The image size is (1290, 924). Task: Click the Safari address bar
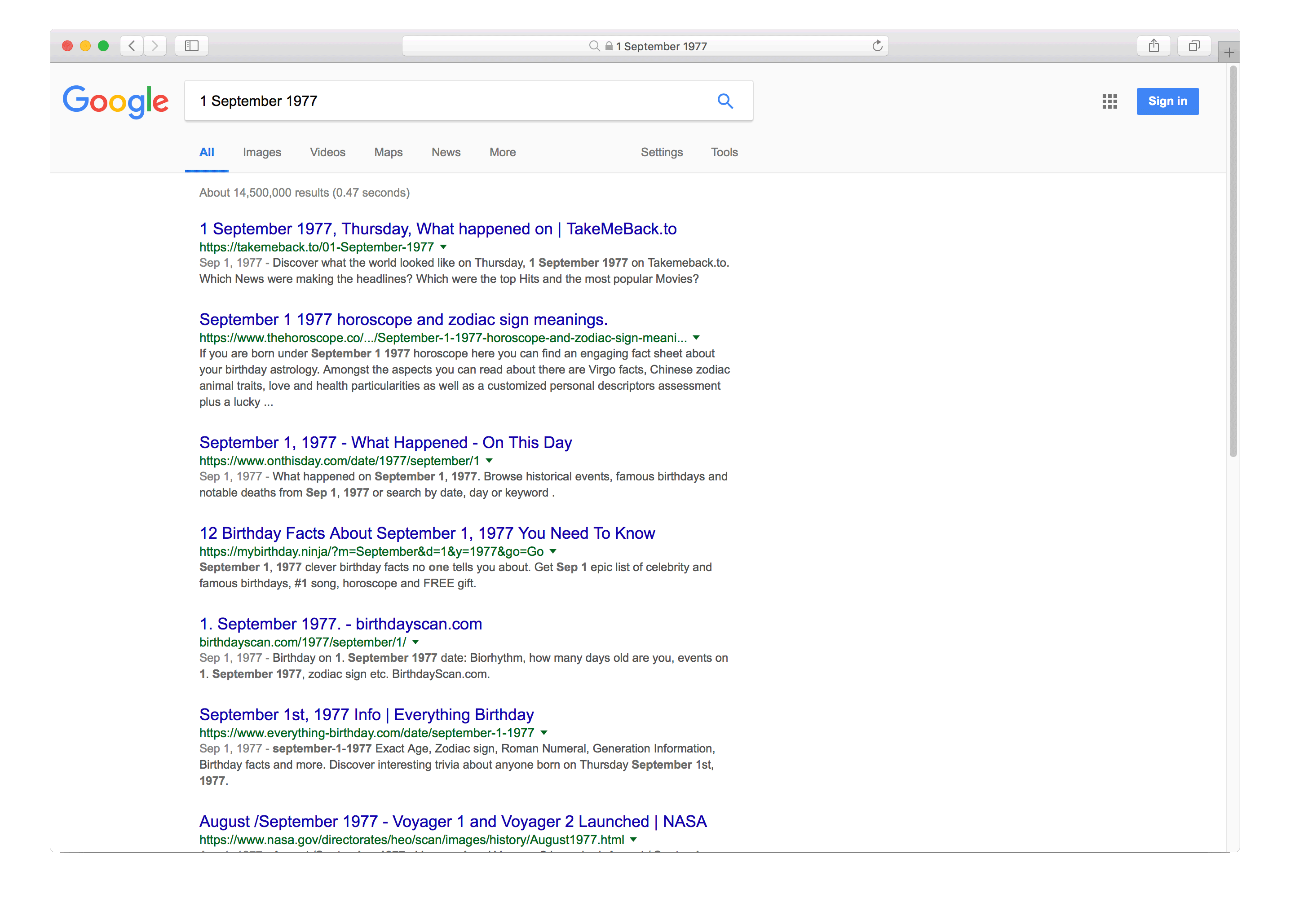point(645,46)
